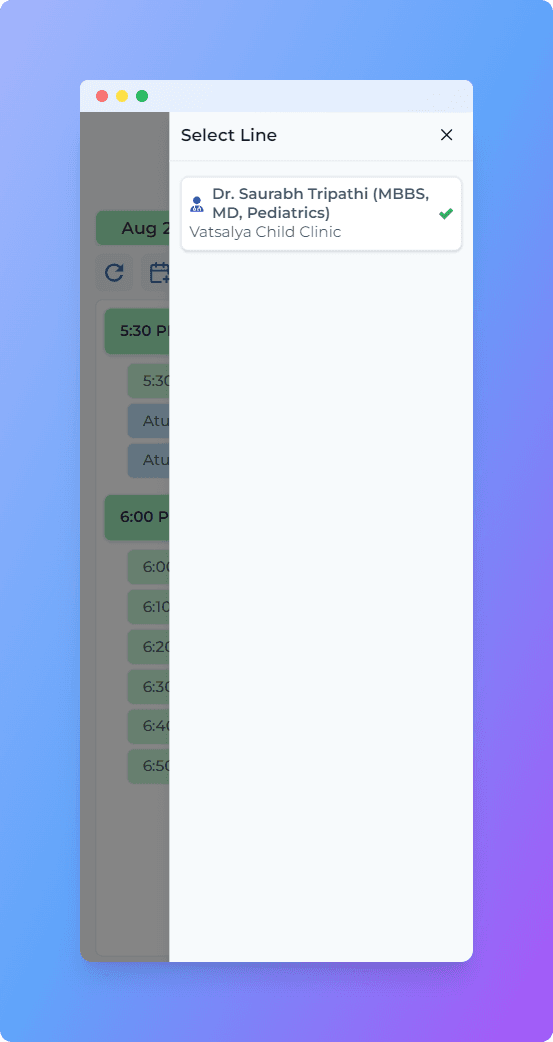553x1042 pixels.
Task: Click the first Atu appointment entry
Action: [x=149, y=421]
